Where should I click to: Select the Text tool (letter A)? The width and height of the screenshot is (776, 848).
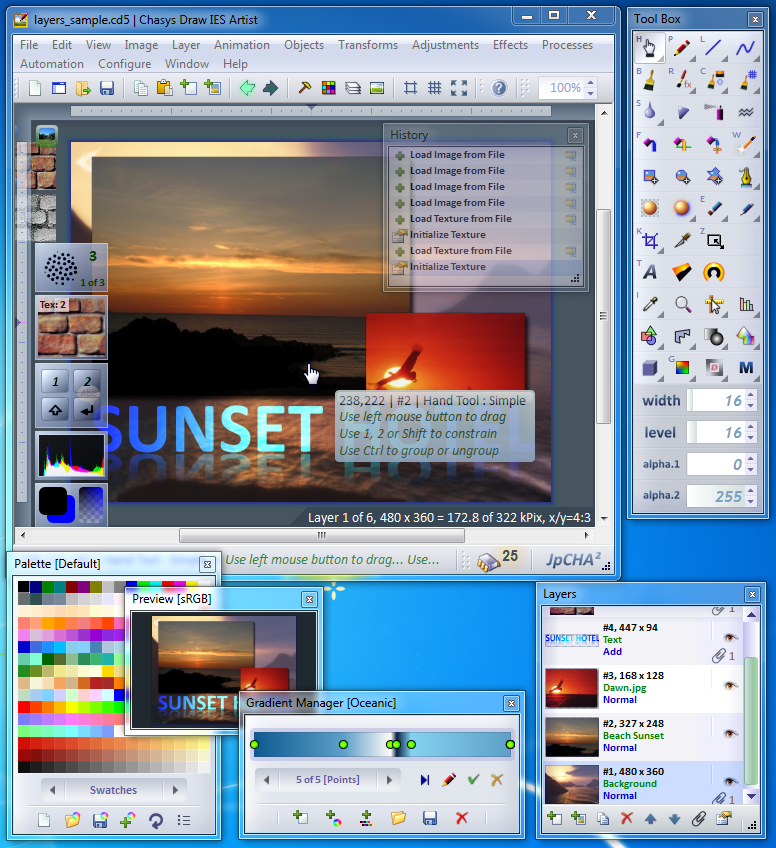649,272
